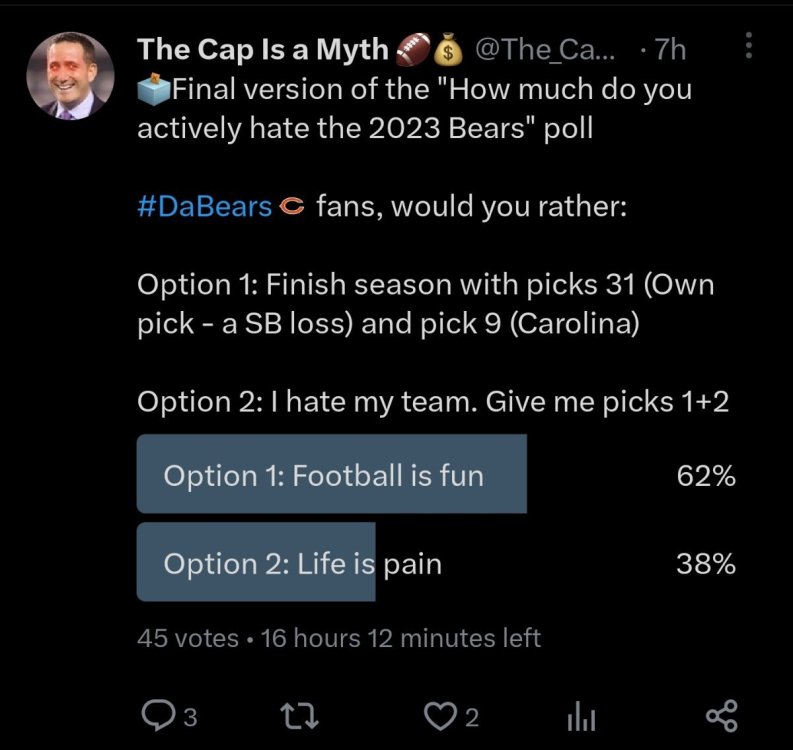Like the tweet with heart icon
The width and height of the screenshot is (793, 750).
click(438, 715)
